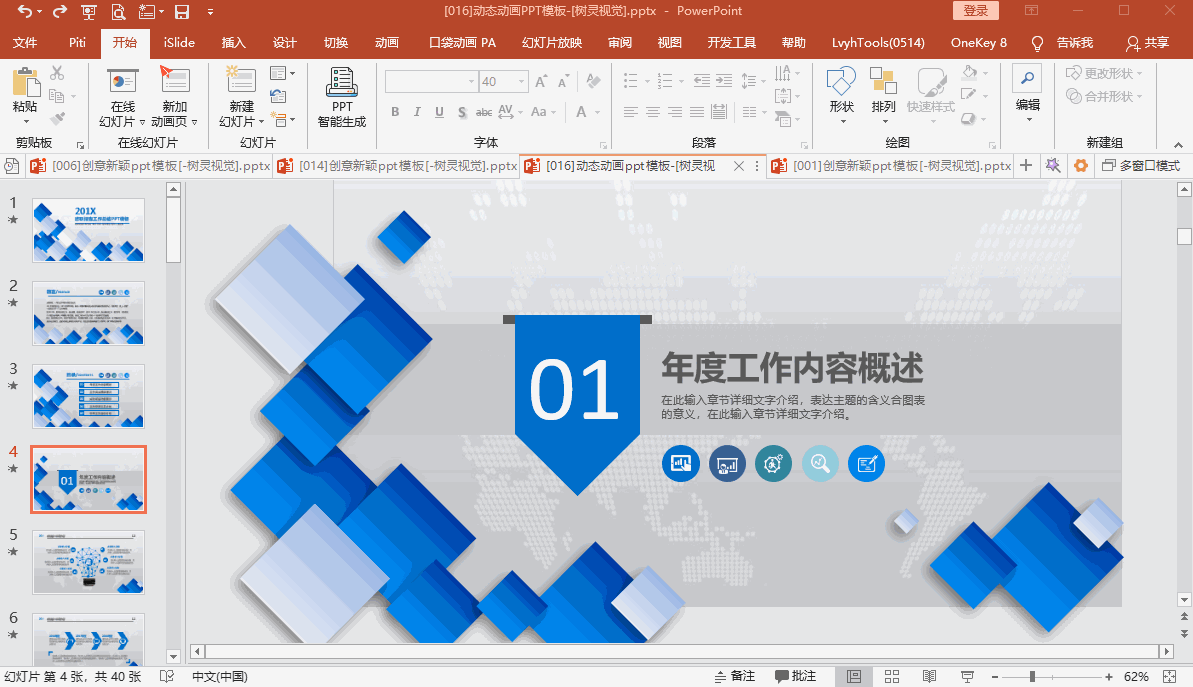Click the zoom slider handle
This screenshot has height=687, width=1193.
(1032, 676)
